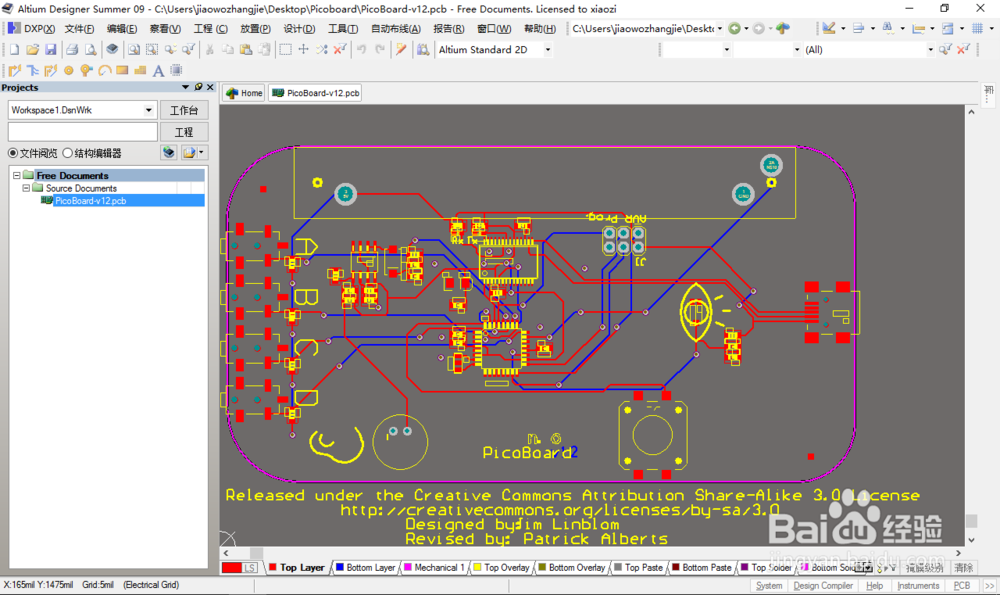Viewport: 1000px width, 595px height.
Task: Open the Altium Standard 2D view dropdown
Action: pos(550,49)
